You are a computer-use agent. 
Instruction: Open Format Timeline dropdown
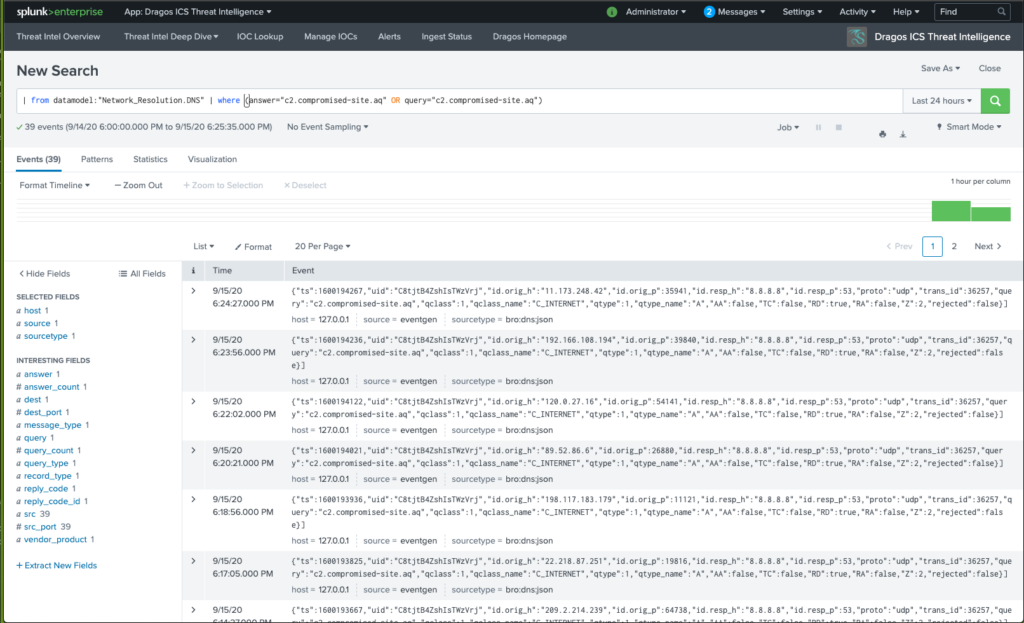pyautogui.click(x=55, y=185)
